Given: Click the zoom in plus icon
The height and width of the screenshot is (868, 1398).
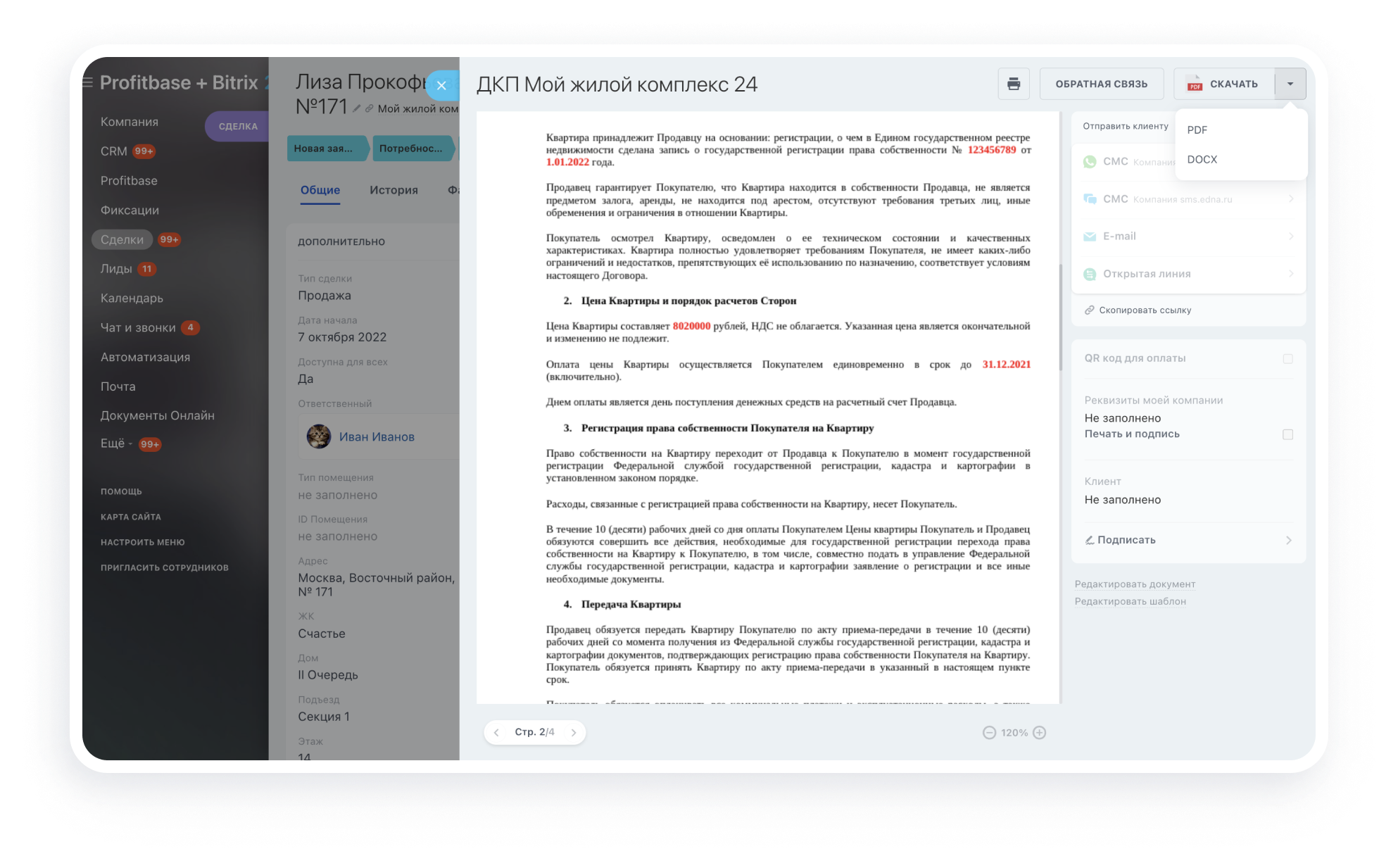Looking at the screenshot, I should click(1040, 733).
